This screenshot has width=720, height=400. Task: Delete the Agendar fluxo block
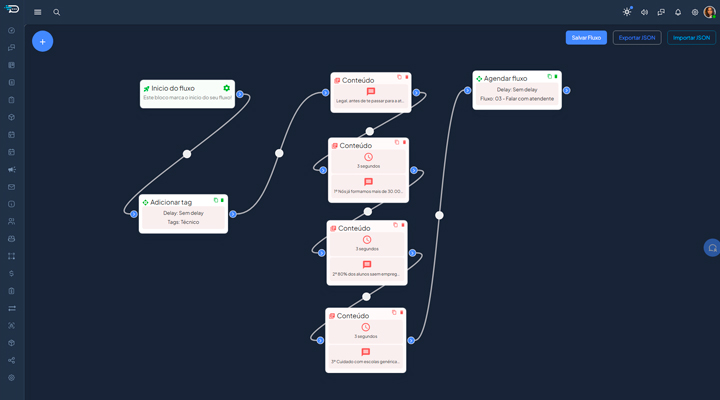pos(556,77)
